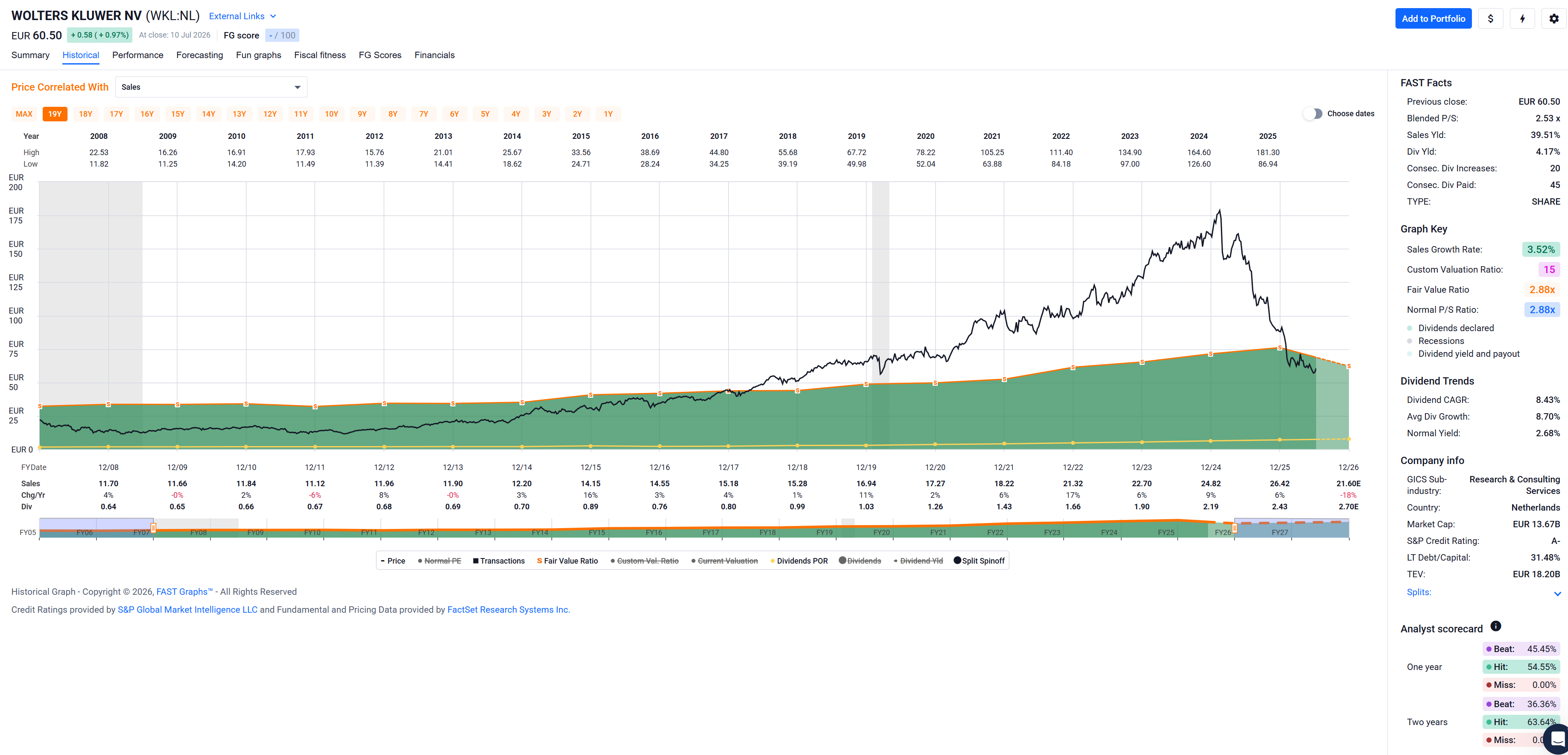Open the Fiscal fitness tab
The image size is (1568, 755).
(x=319, y=55)
